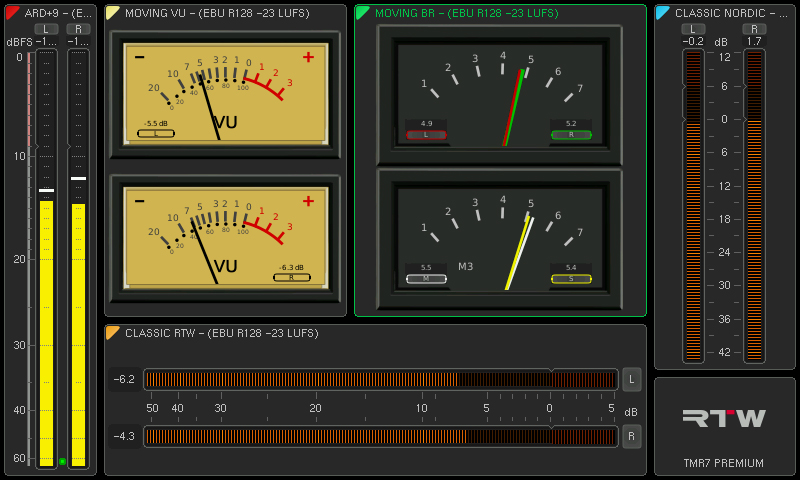Click the red L value box on BR meter
Viewport: 800px width, 480px height.
pos(426,134)
